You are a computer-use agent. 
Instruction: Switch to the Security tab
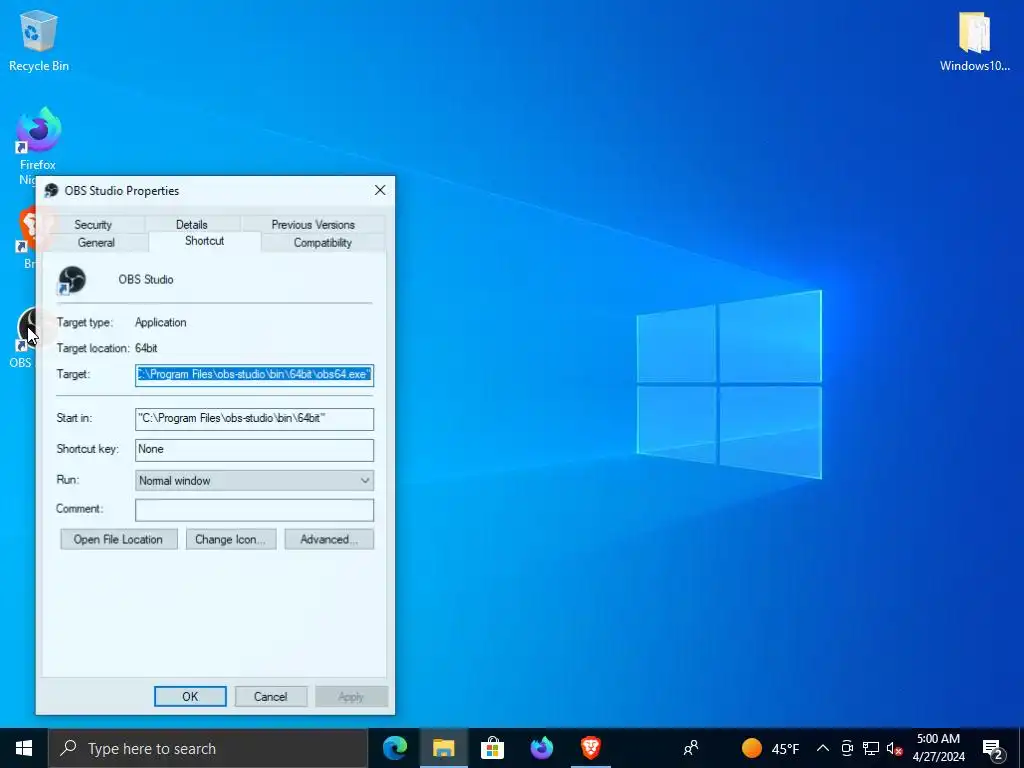93,224
